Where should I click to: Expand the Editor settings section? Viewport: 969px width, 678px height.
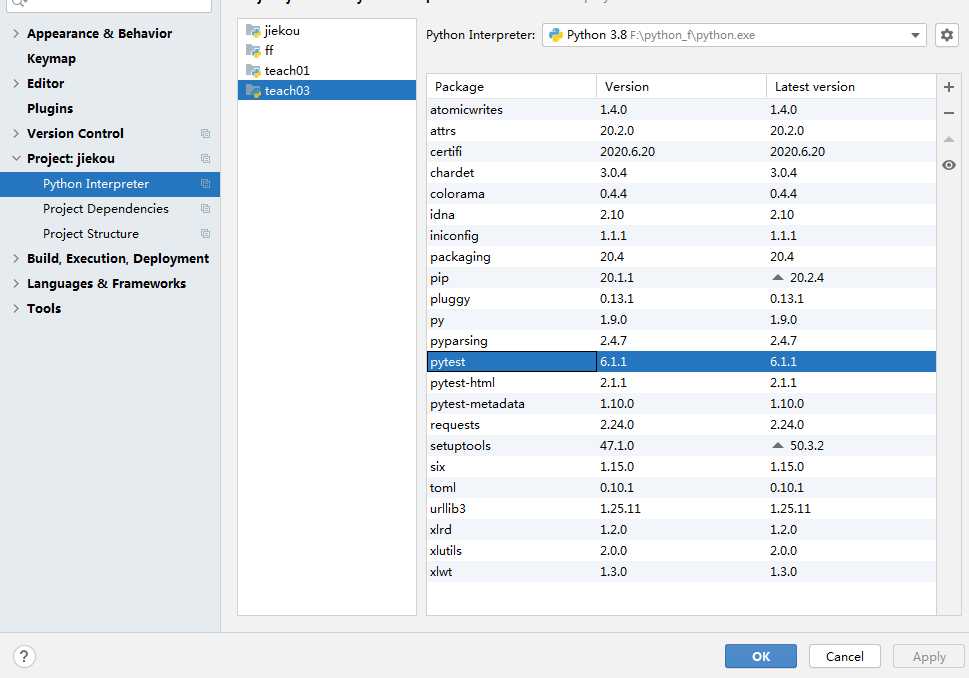pos(16,83)
